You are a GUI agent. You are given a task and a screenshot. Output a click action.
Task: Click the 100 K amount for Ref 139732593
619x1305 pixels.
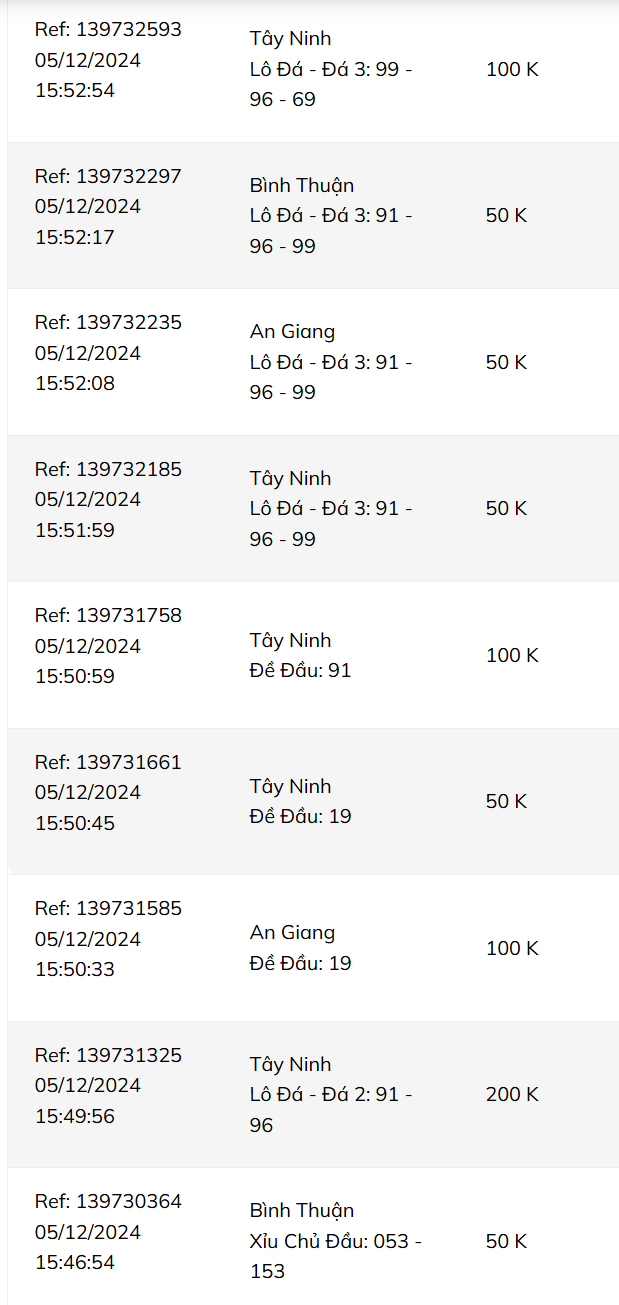(512, 69)
